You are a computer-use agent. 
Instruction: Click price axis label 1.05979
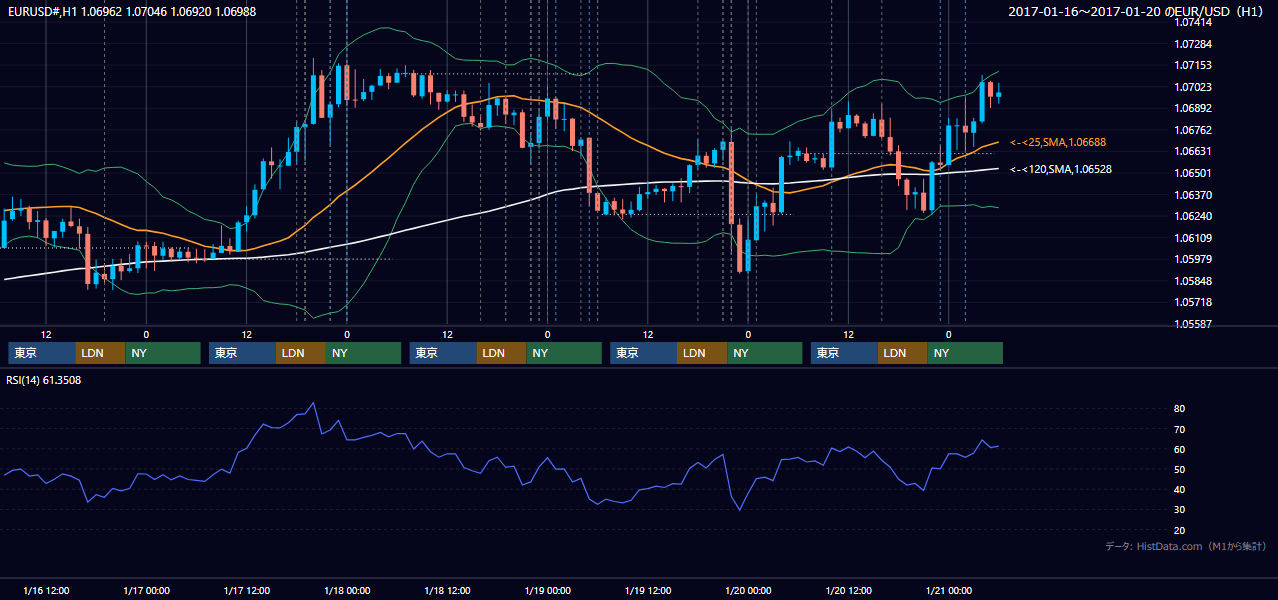pos(1193,260)
